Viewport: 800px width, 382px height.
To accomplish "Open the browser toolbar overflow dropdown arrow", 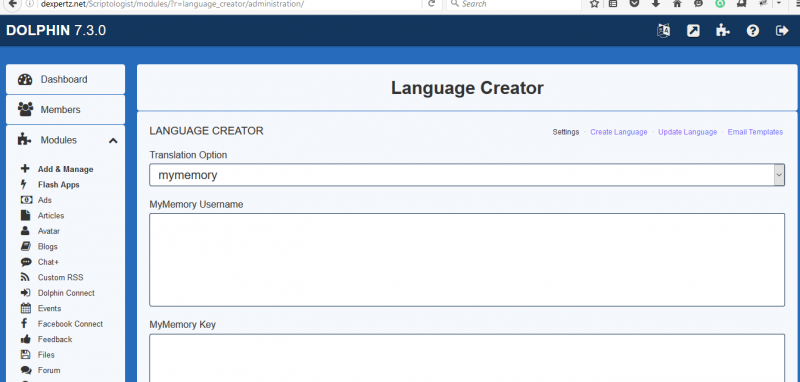I will [779, 4].
